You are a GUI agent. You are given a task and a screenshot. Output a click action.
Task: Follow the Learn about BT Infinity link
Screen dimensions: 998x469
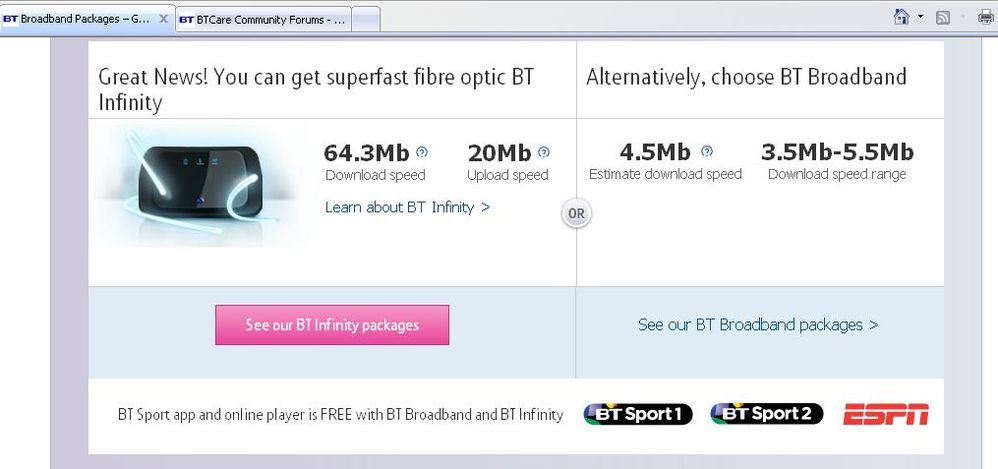(x=407, y=207)
